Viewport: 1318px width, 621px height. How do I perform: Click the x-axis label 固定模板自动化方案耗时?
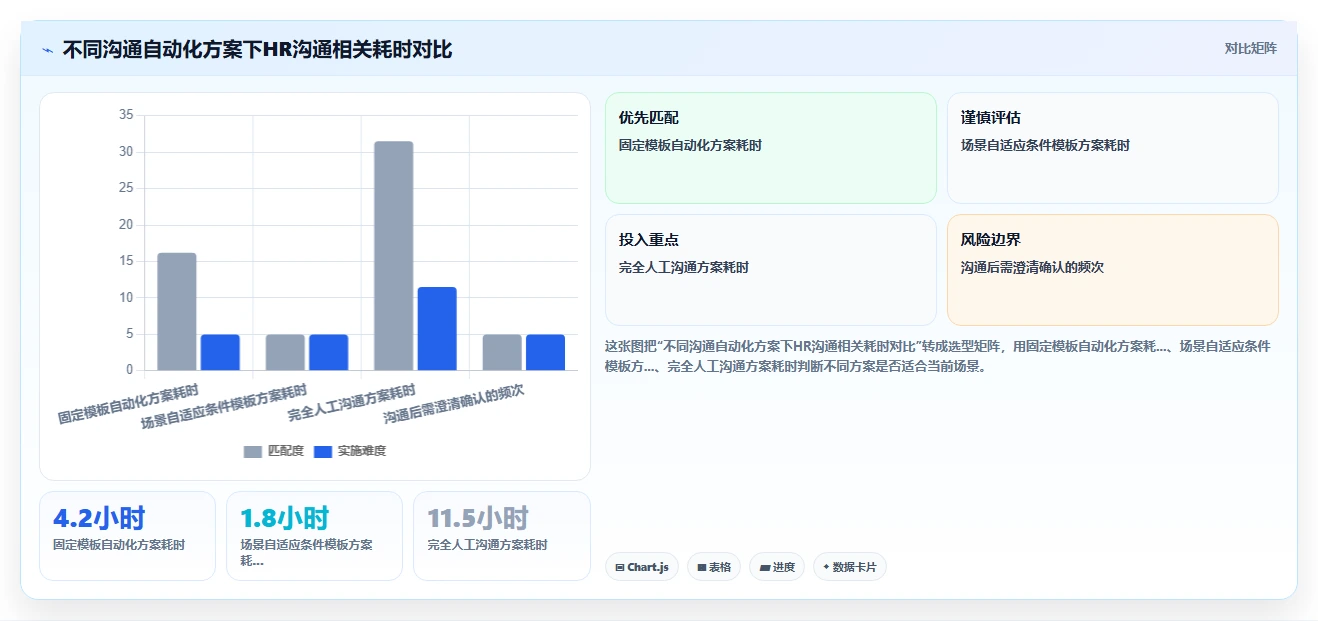pyautogui.click(x=128, y=404)
